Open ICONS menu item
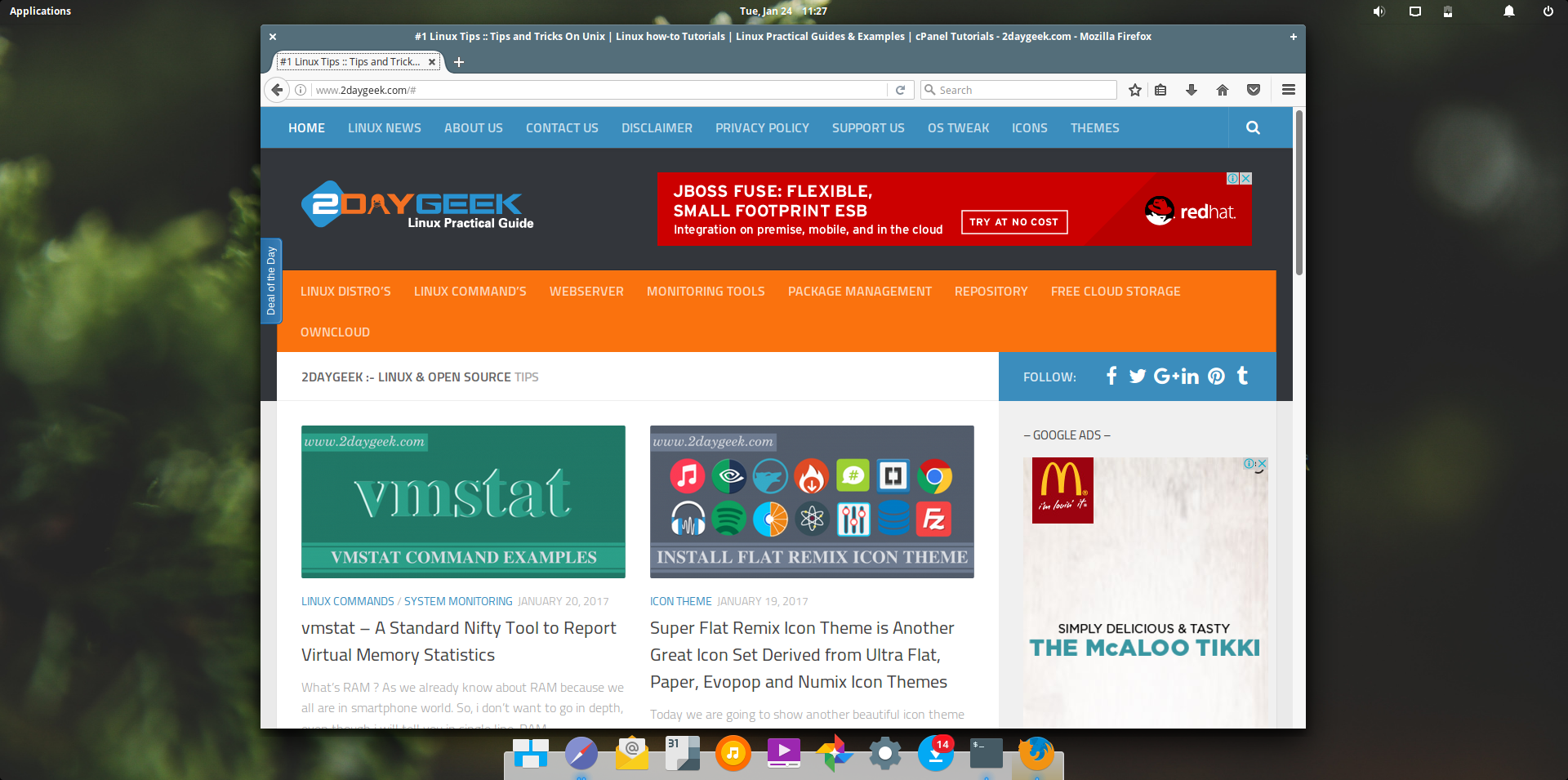Screen dimensions: 1568x780 [1029, 128]
